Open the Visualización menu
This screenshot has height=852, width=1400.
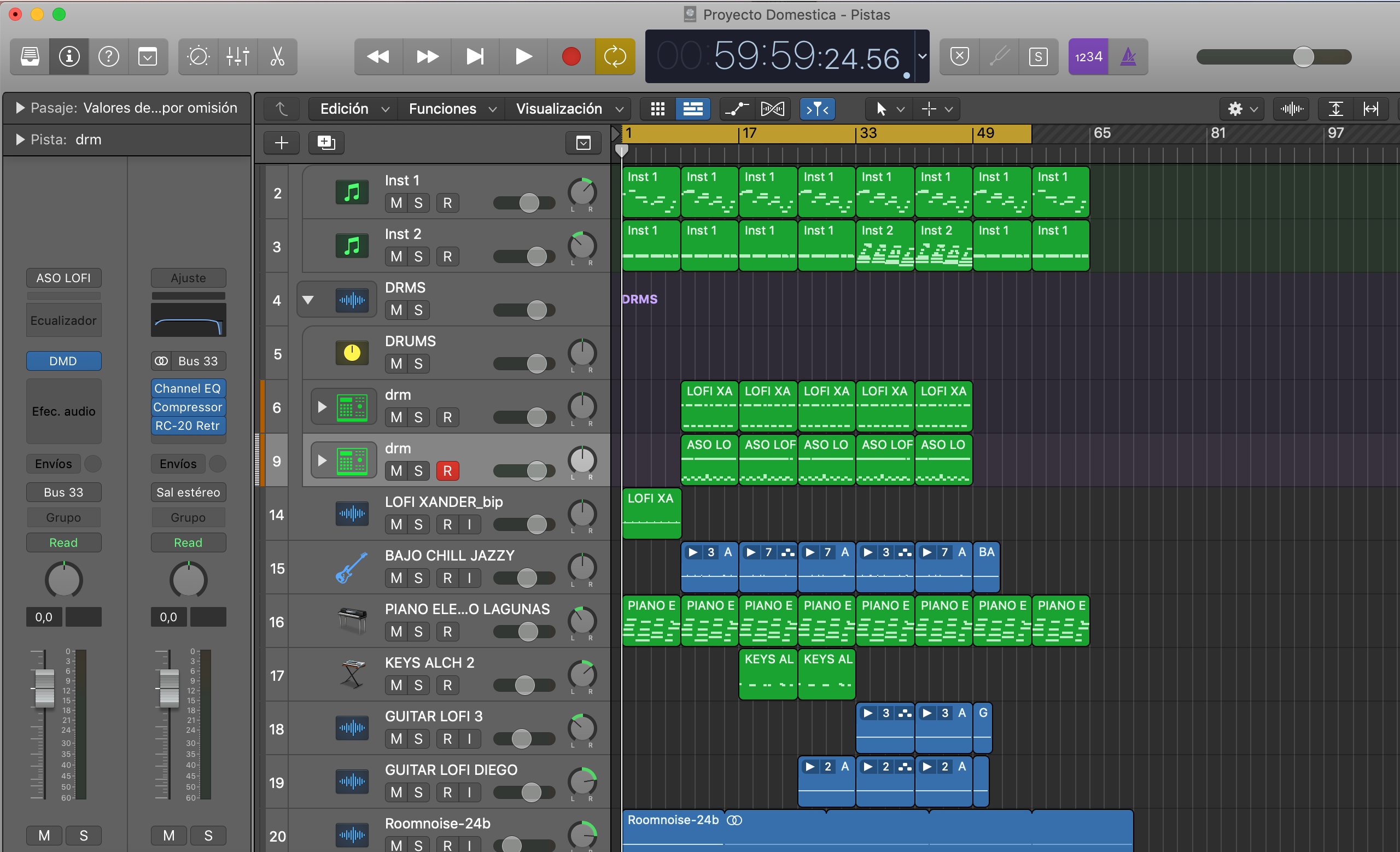[569, 108]
